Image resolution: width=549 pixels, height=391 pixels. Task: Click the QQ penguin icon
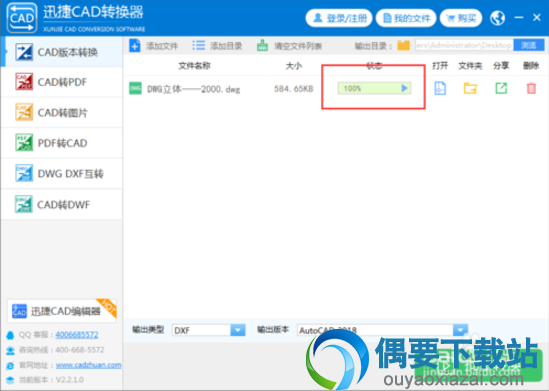tap(10, 335)
